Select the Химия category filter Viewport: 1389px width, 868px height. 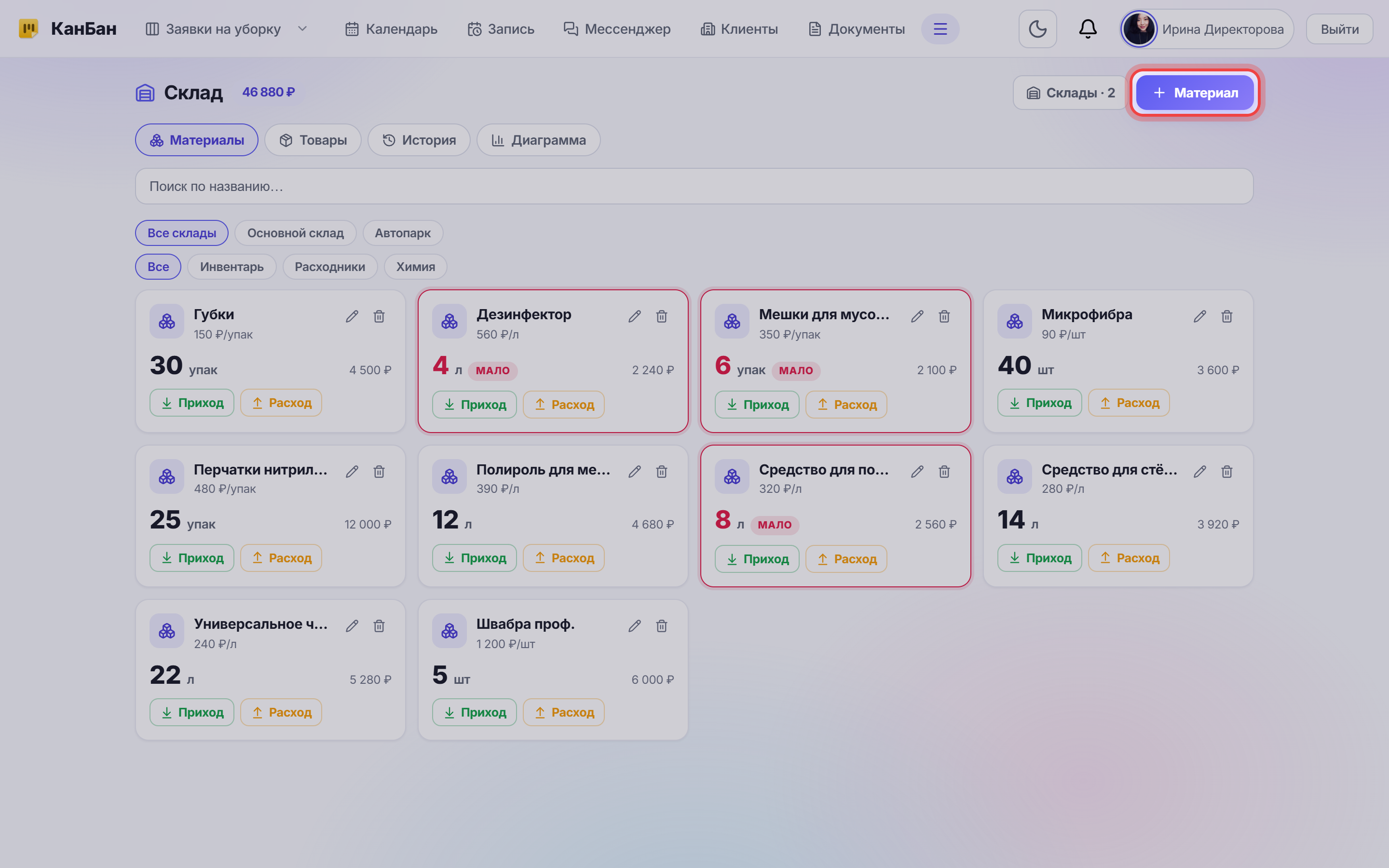point(416,267)
